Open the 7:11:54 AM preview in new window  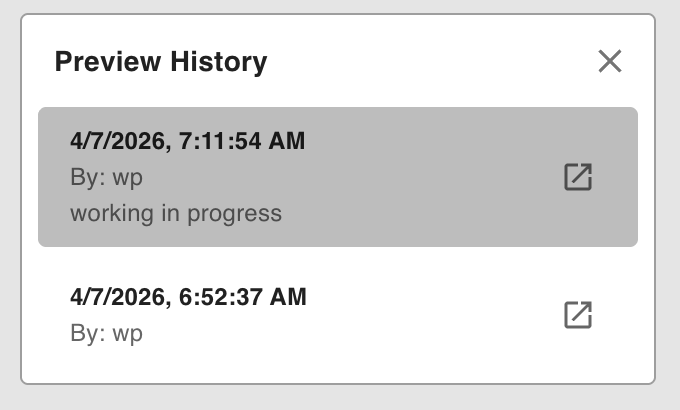(x=578, y=177)
